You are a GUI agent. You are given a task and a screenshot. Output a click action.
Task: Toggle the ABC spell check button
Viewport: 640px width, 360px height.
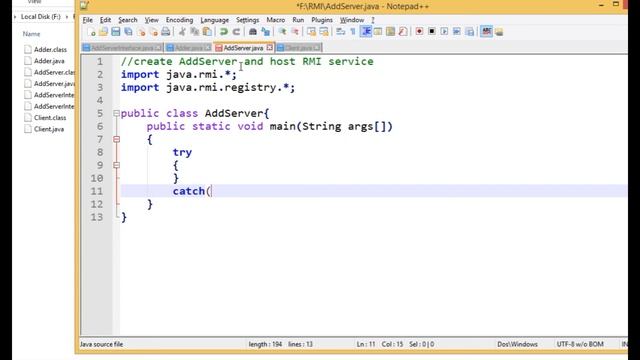click(x=486, y=32)
